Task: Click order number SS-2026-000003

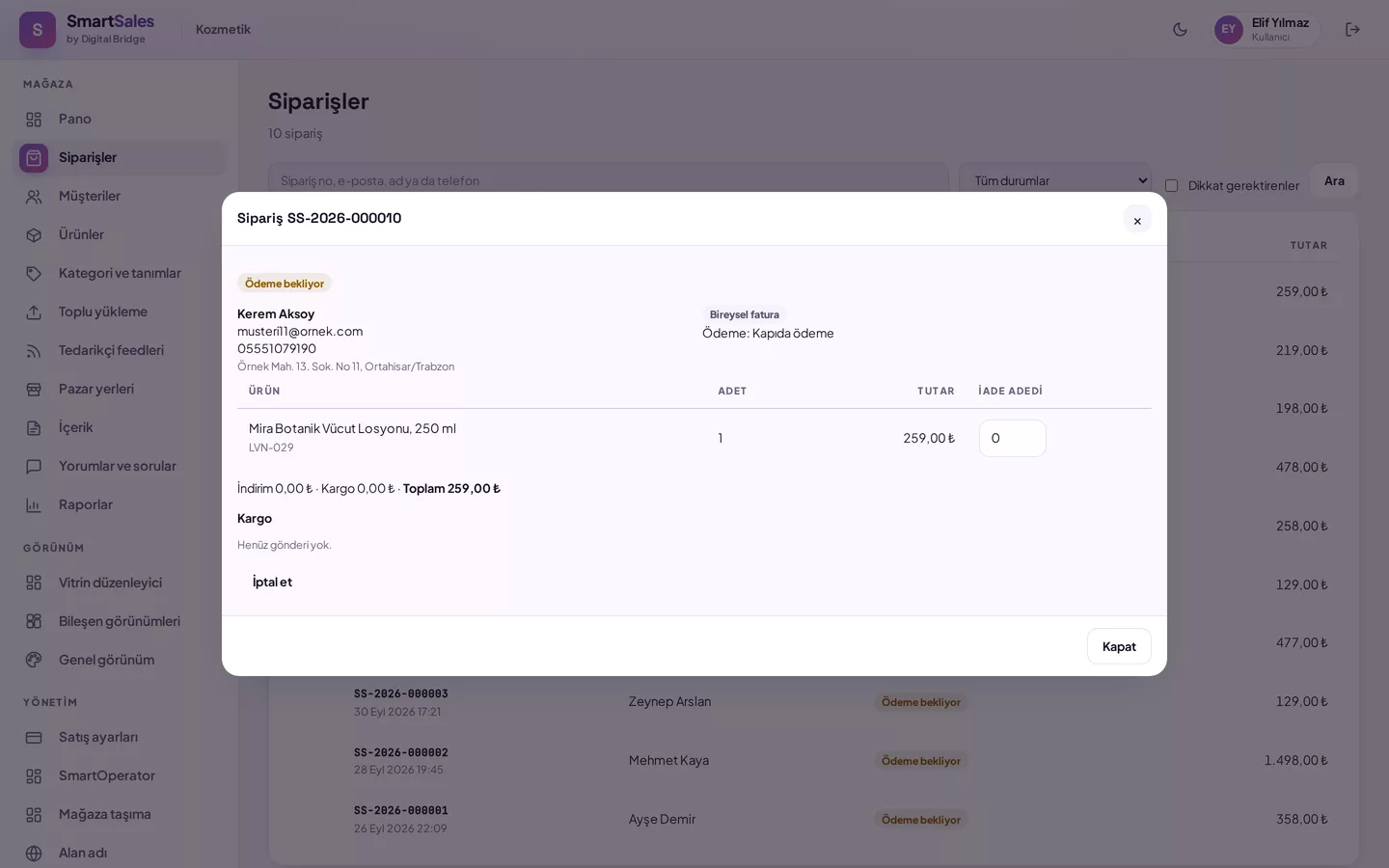Action: [400, 693]
